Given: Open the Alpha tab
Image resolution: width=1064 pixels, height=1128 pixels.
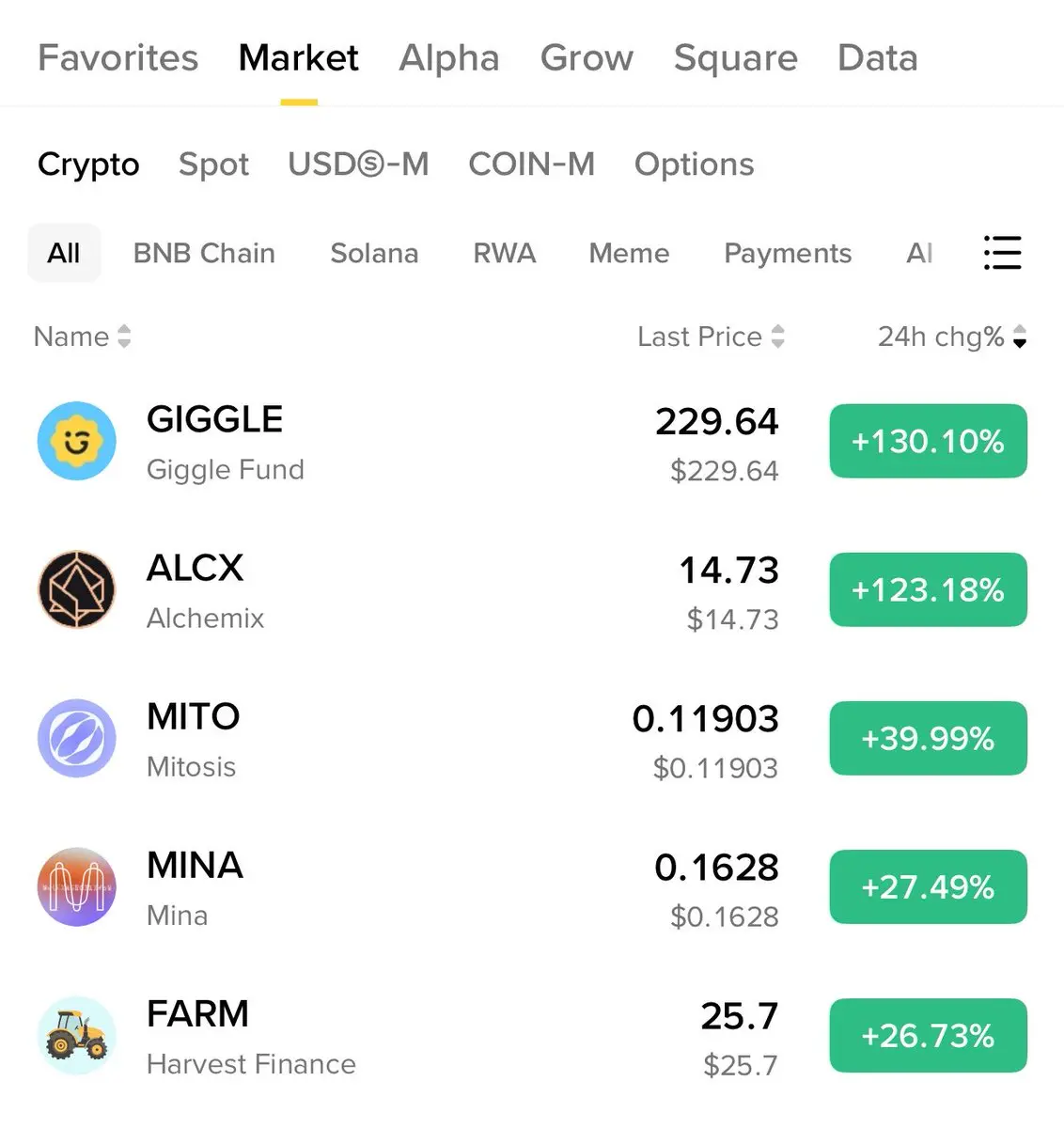Looking at the screenshot, I should click(449, 58).
